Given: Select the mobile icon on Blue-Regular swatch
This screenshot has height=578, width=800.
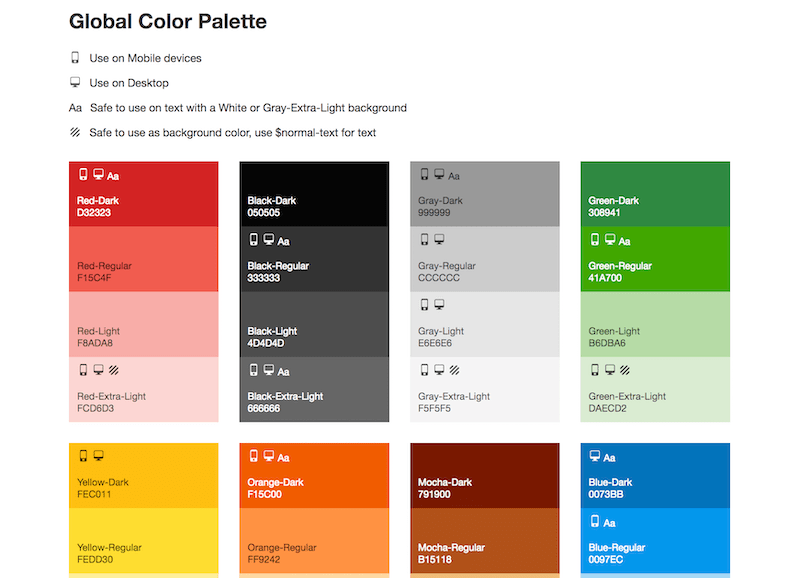Looking at the screenshot, I should click(x=595, y=522).
